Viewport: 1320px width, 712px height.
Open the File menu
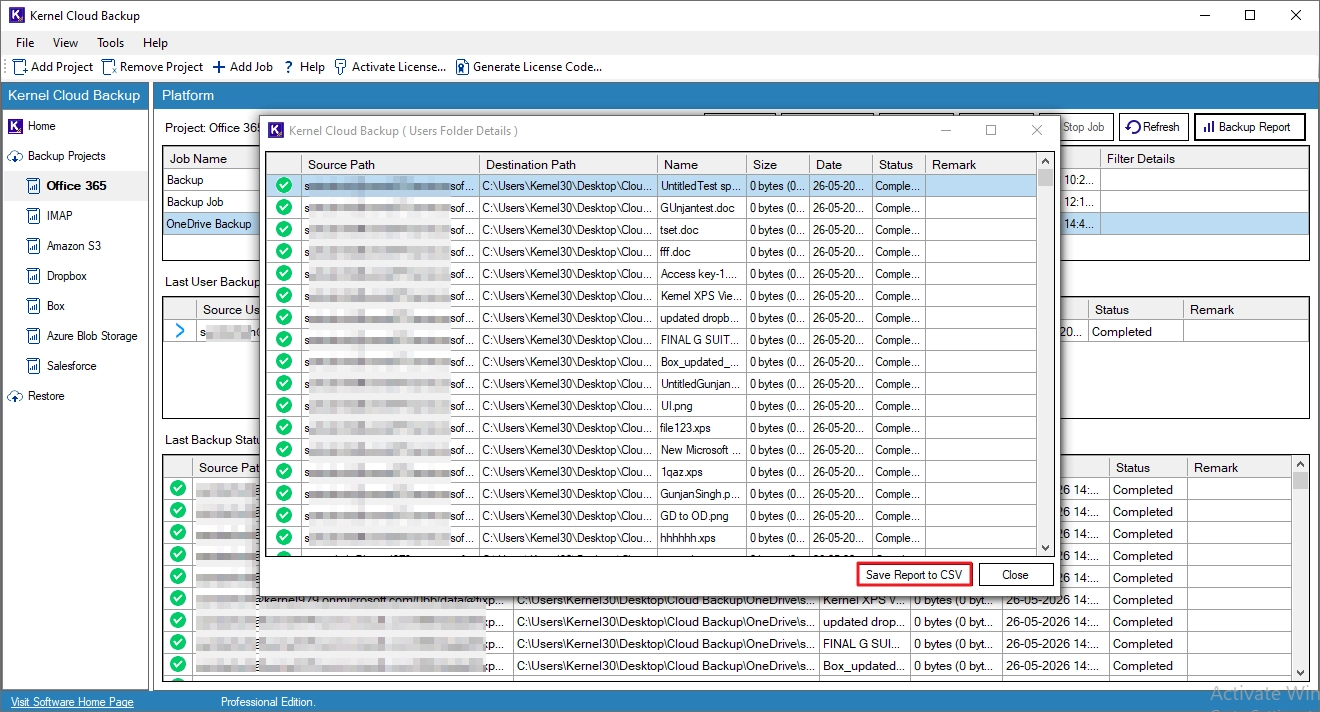coord(25,43)
